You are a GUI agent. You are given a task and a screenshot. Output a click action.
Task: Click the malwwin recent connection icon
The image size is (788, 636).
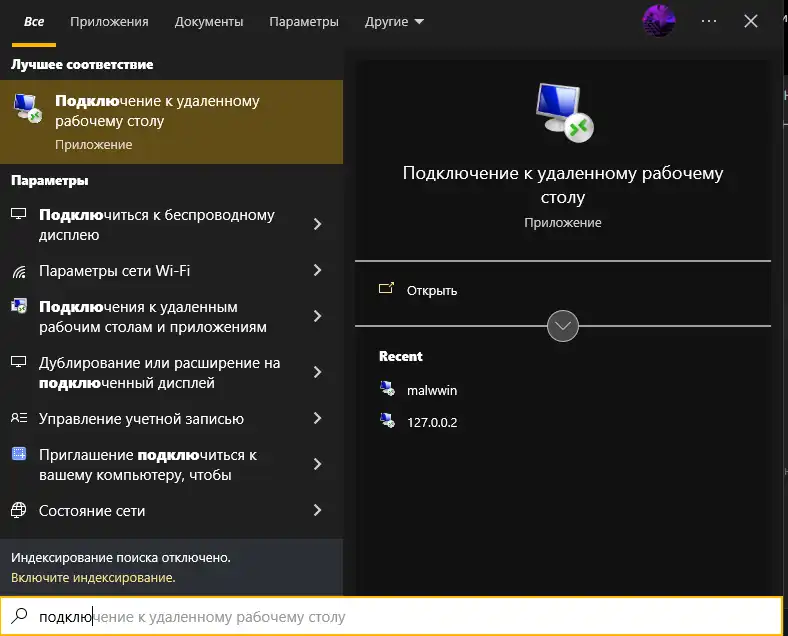[388, 390]
